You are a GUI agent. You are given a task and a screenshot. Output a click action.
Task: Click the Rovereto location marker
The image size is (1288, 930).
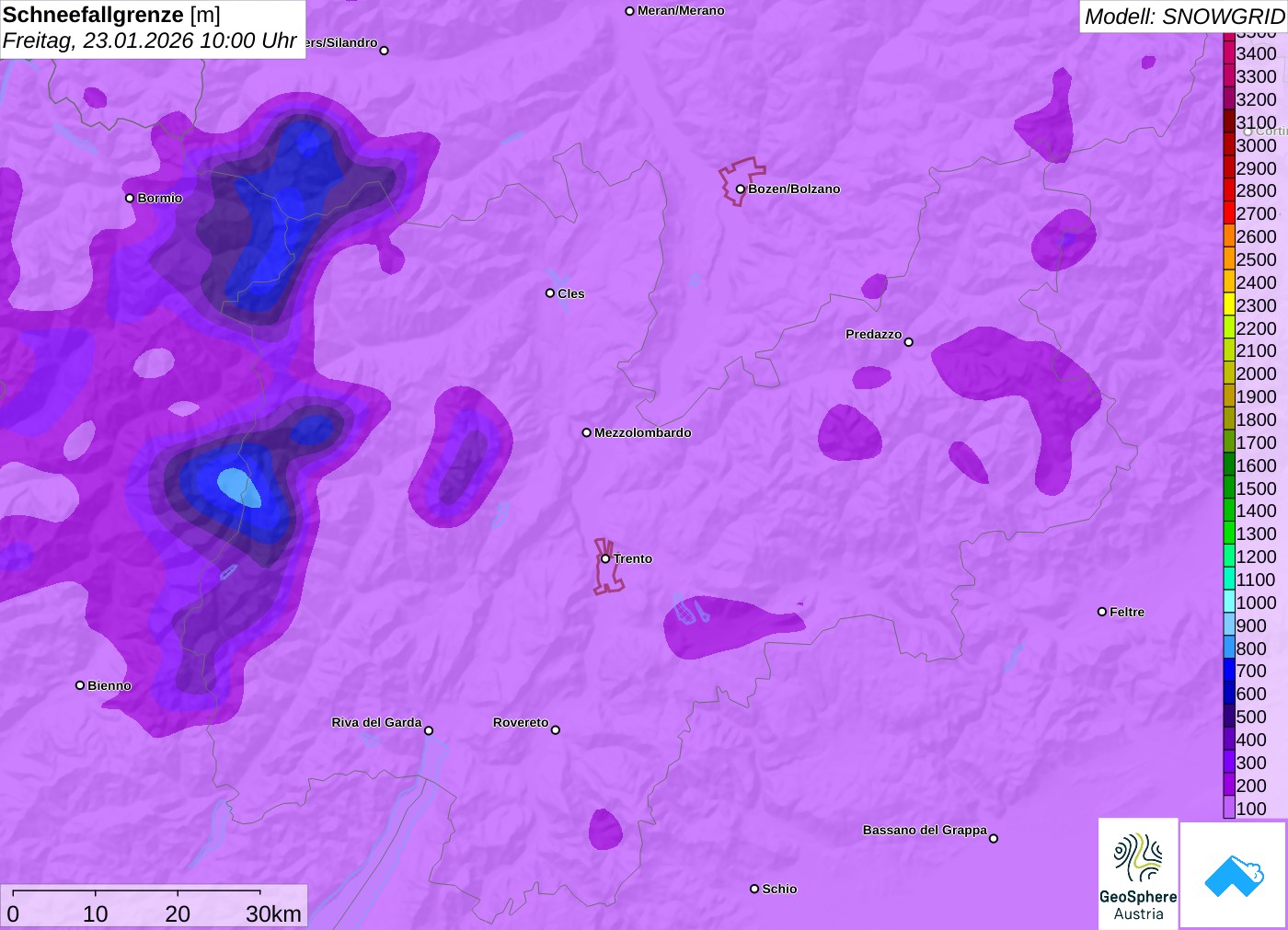(556, 730)
